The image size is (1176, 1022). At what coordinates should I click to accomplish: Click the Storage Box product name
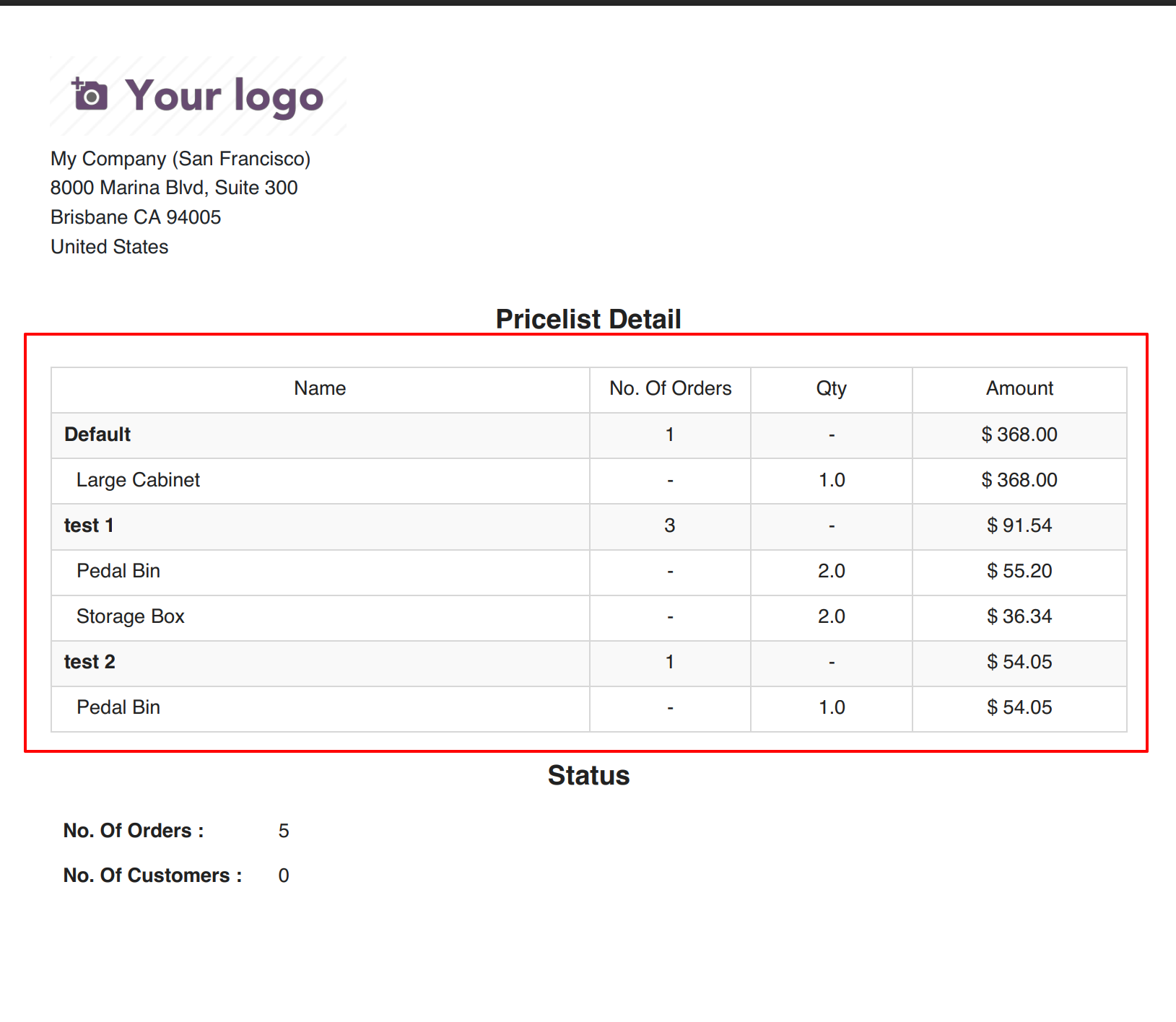[x=131, y=616]
